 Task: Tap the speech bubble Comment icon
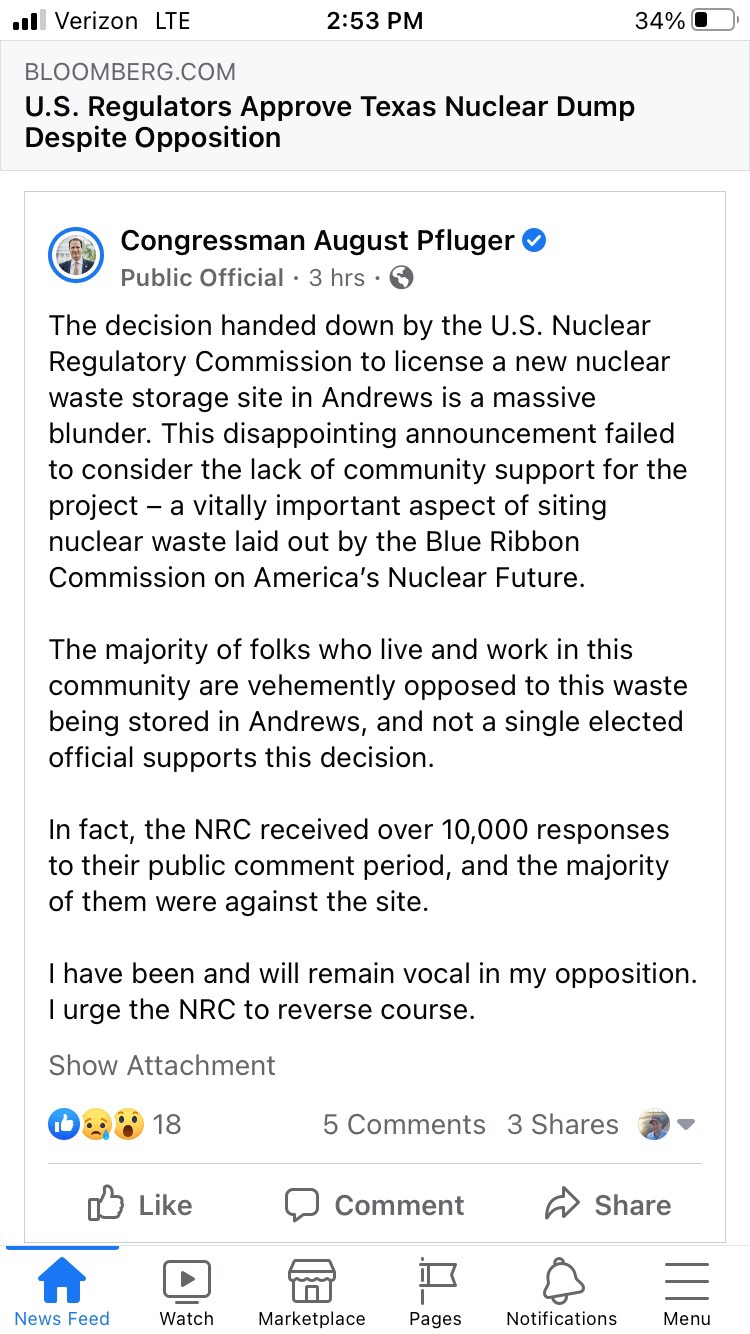coord(302,1204)
